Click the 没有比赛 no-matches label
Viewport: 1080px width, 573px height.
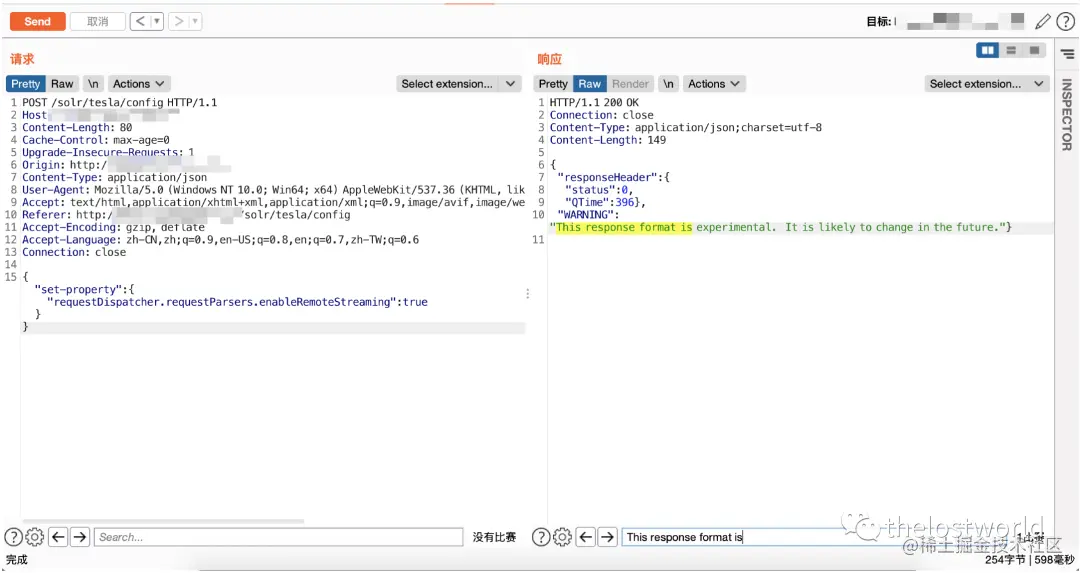(495, 537)
